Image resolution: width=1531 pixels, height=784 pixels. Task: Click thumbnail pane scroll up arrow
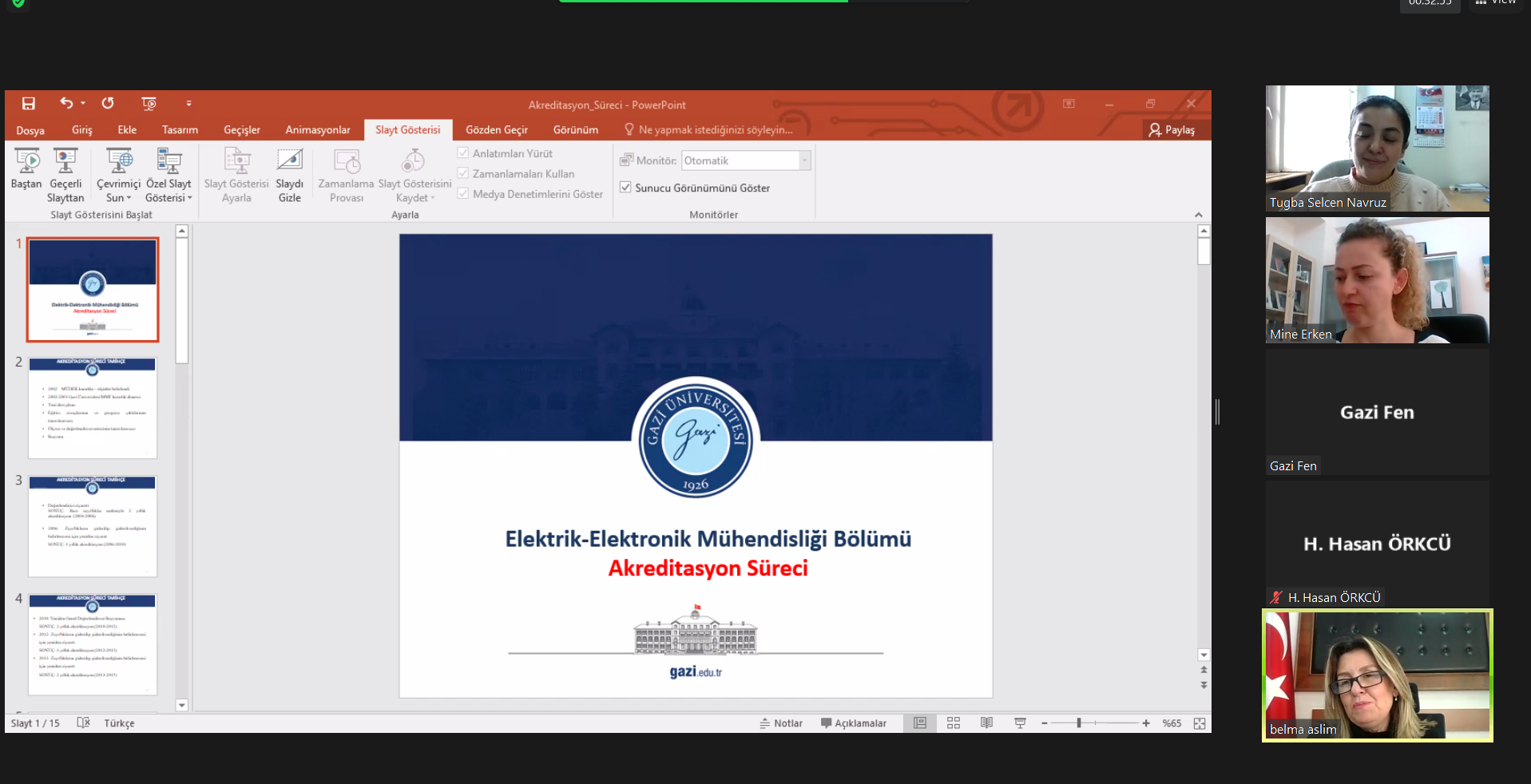point(182,232)
